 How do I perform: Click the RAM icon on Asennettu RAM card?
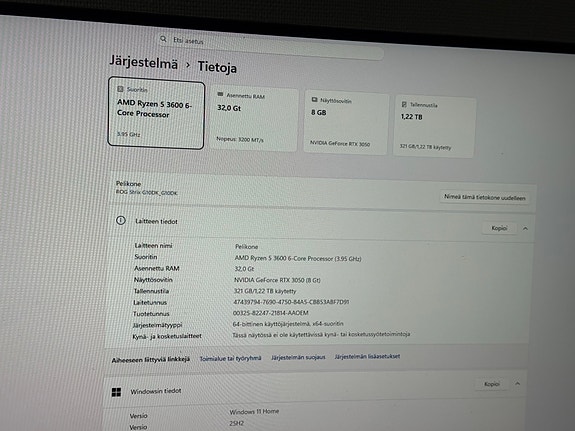(220, 94)
